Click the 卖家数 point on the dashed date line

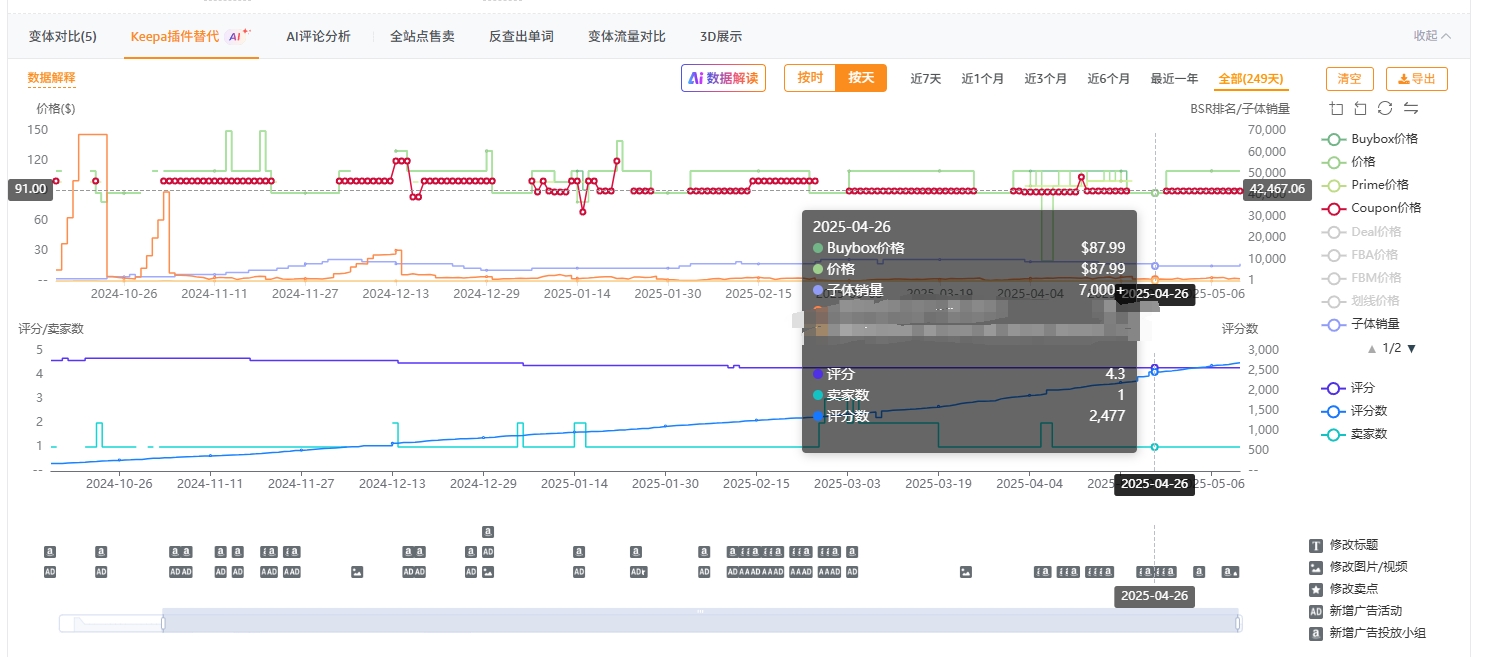pyautogui.click(x=1155, y=447)
